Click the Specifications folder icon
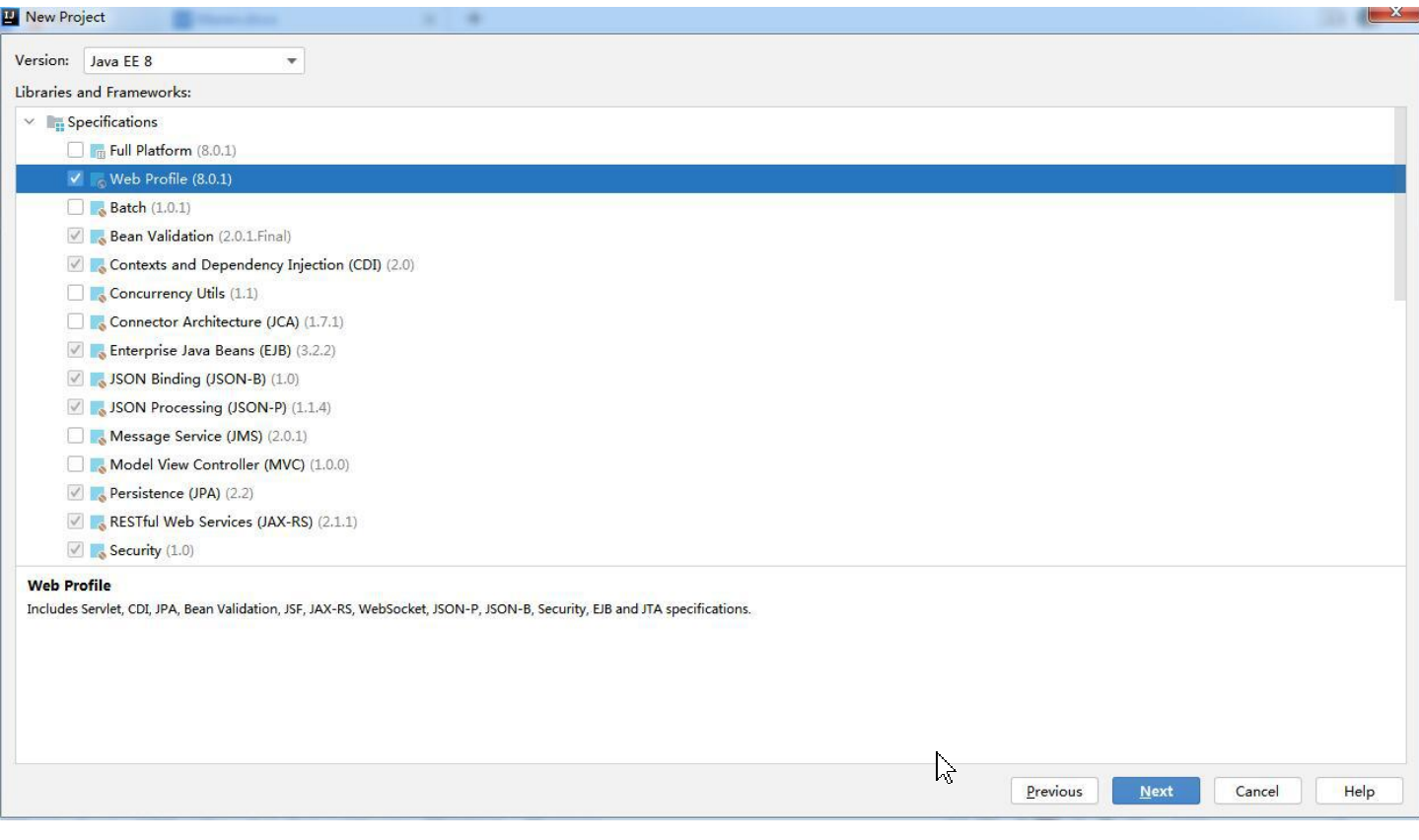The width and height of the screenshot is (1419, 840). [x=55, y=122]
